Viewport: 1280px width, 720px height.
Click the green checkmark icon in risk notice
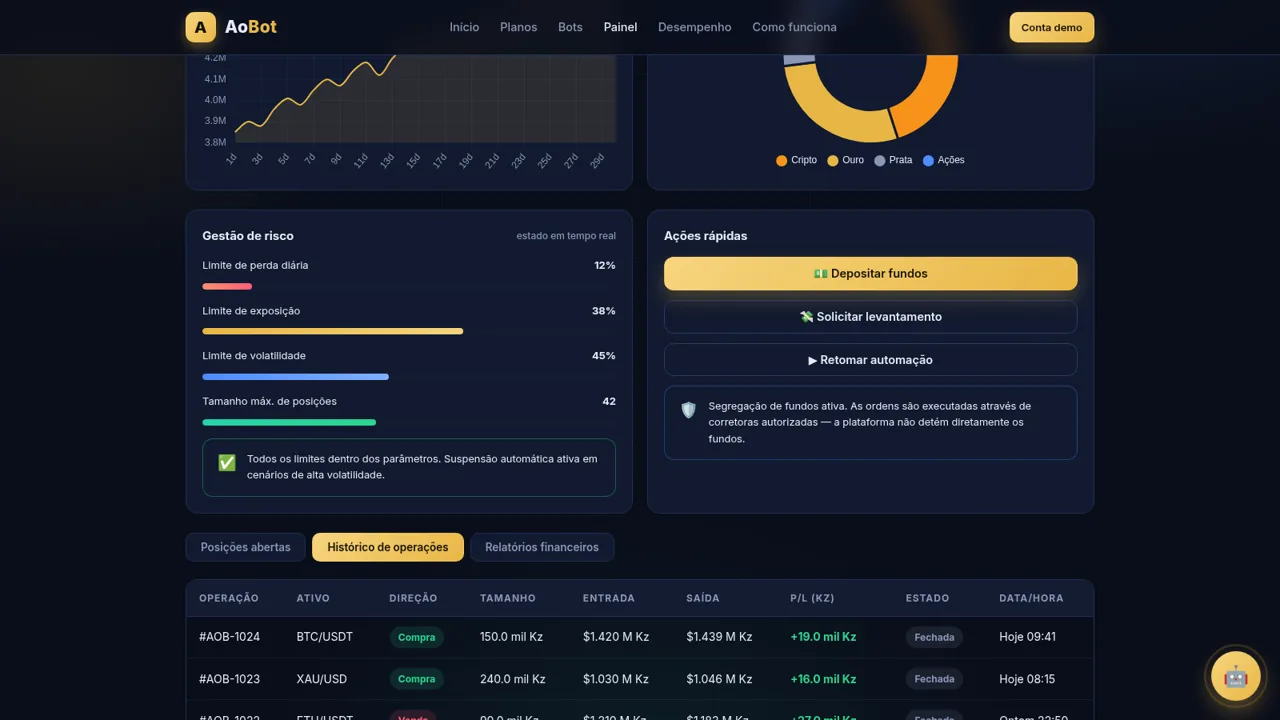click(227, 463)
